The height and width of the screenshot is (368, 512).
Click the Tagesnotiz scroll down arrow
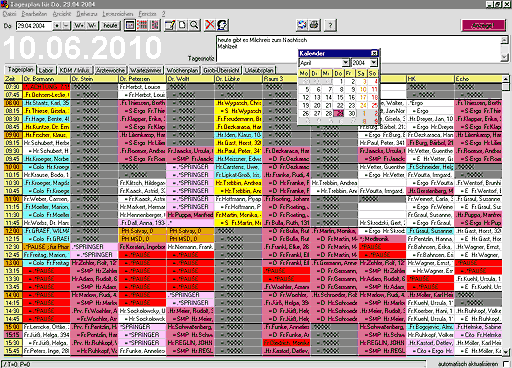pyautogui.click(x=505, y=58)
